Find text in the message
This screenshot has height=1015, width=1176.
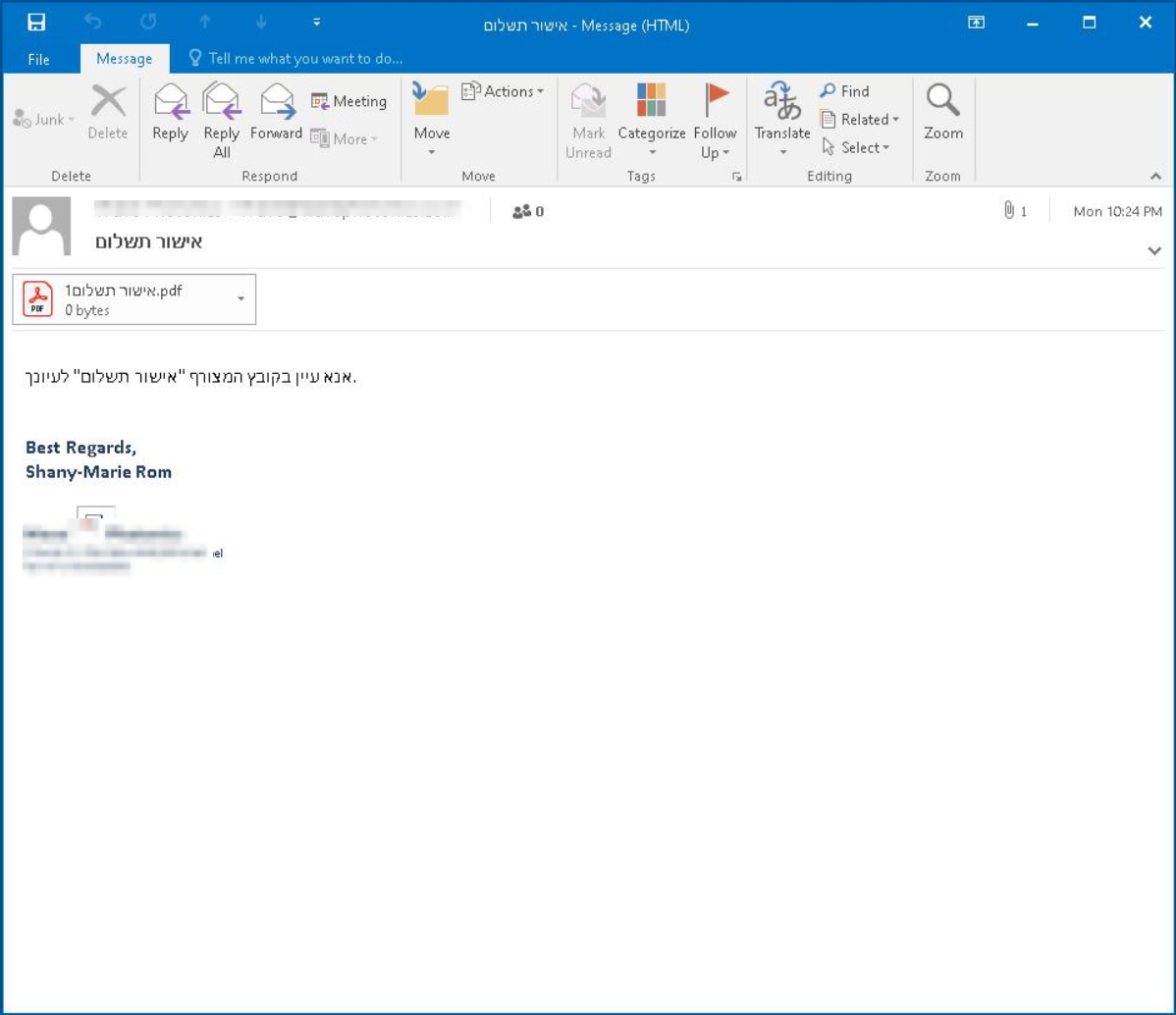pyautogui.click(x=844, y=90)
